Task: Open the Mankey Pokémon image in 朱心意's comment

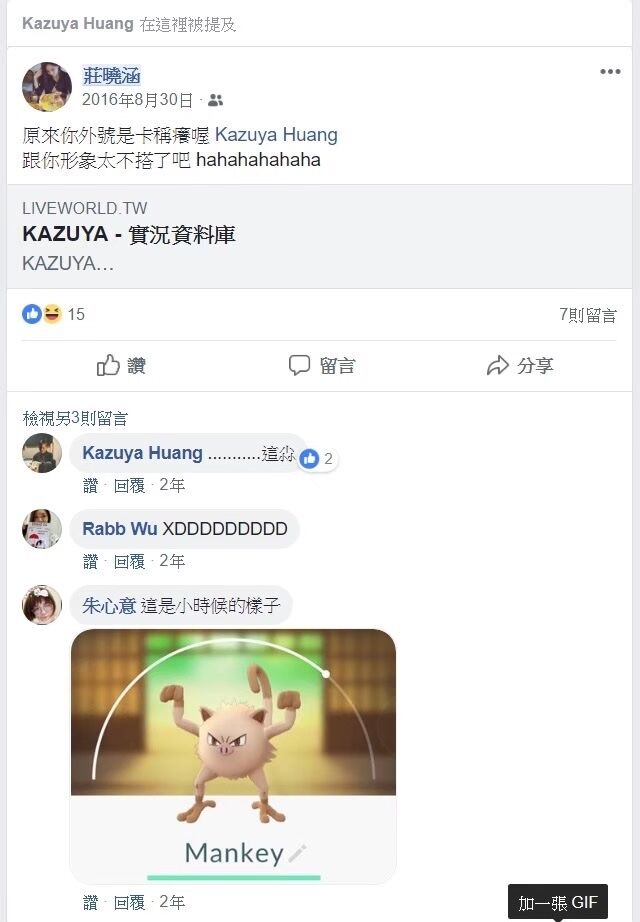Action: coord(234,756)
